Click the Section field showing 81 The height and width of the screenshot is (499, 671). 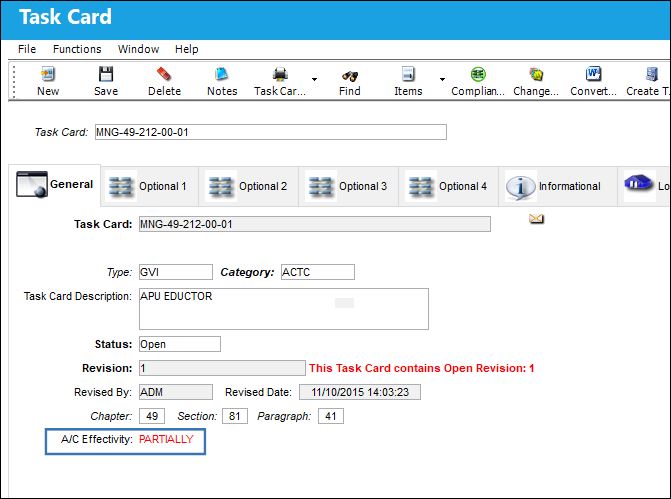pyautogui.click(x=235, y=416)
